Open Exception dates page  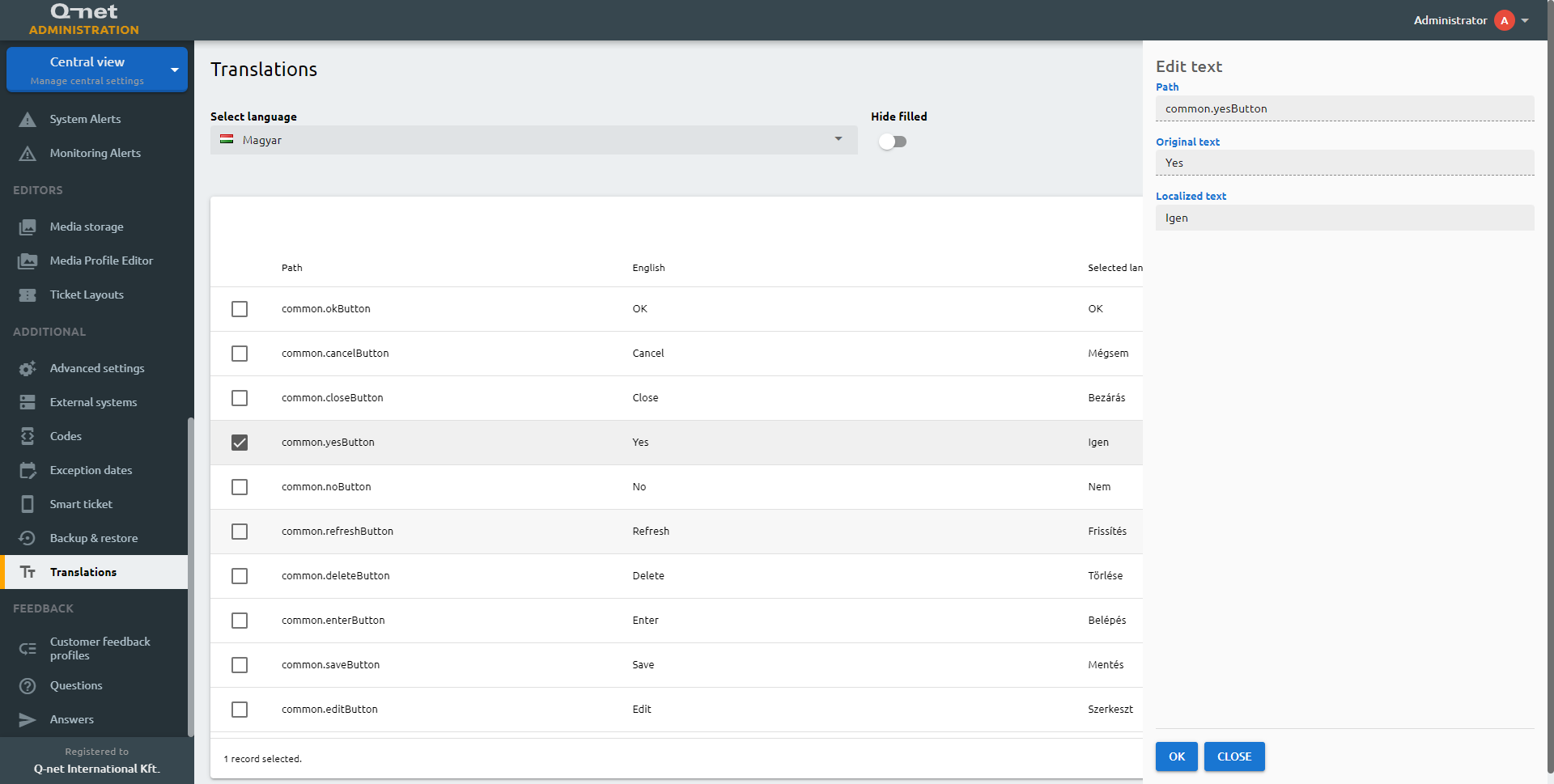(94, 470)
